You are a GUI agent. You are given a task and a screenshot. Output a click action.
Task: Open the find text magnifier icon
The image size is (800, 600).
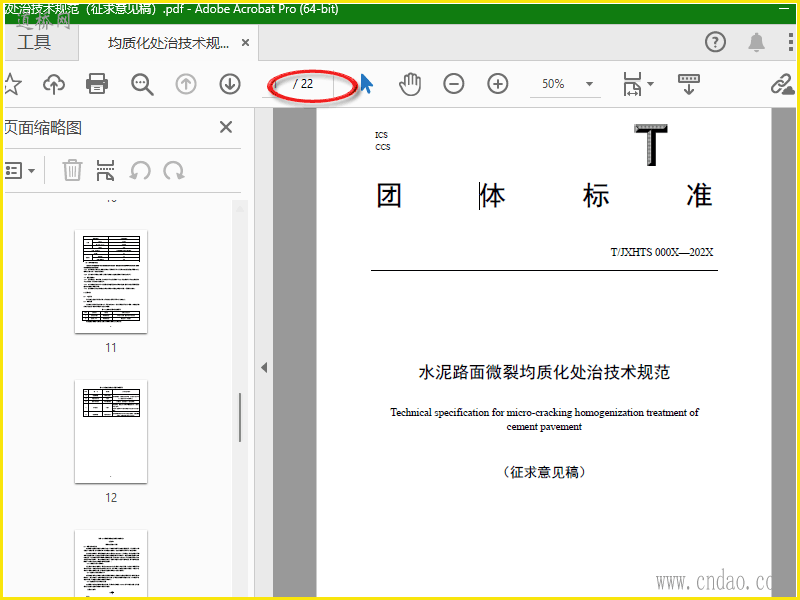click(142, 84)
